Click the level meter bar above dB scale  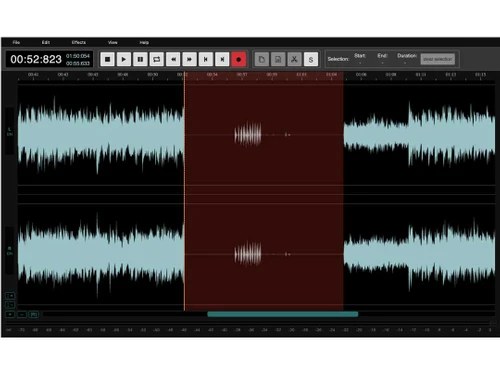(248, 323)
